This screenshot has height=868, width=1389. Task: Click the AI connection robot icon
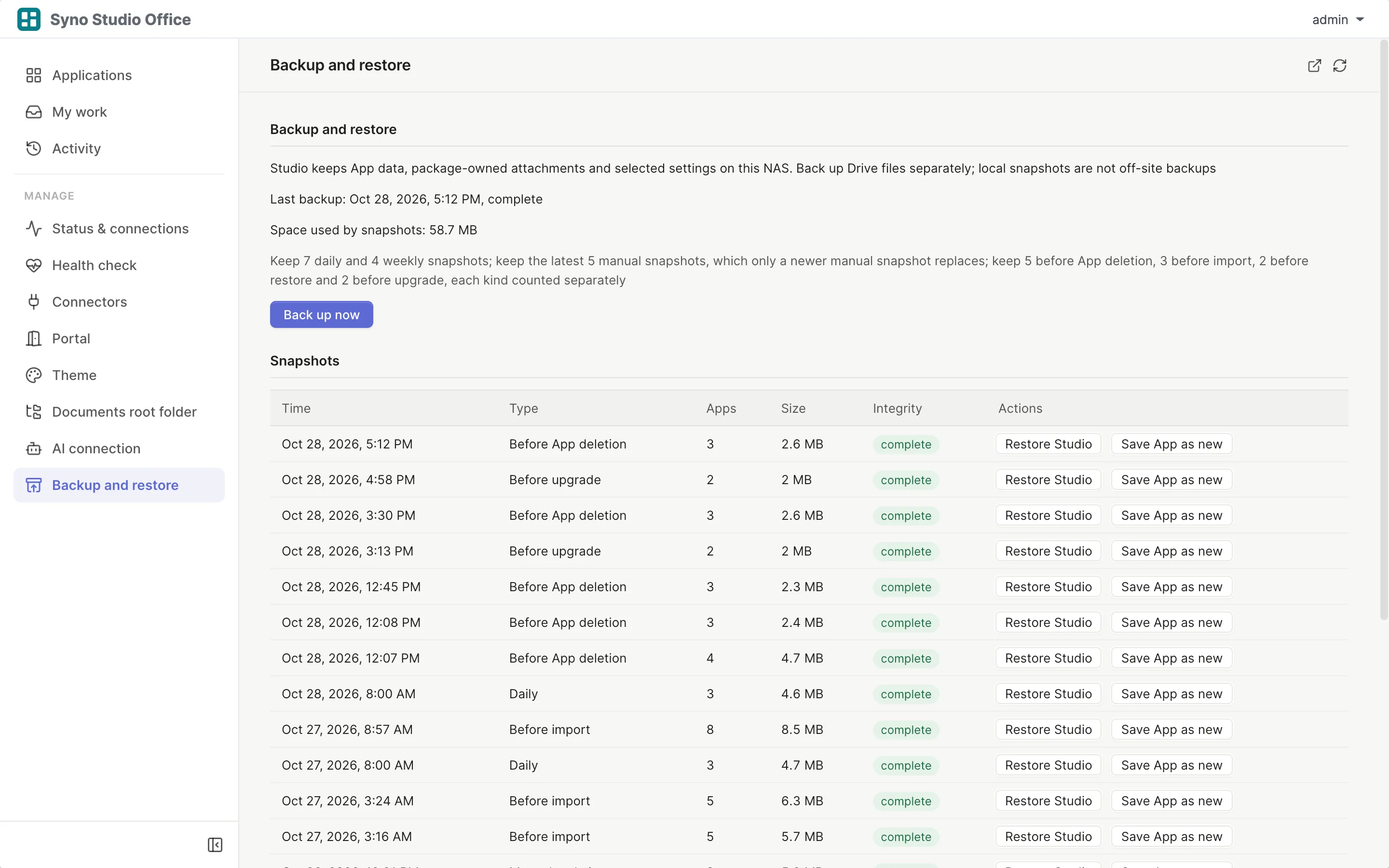(x=34, y=448)
